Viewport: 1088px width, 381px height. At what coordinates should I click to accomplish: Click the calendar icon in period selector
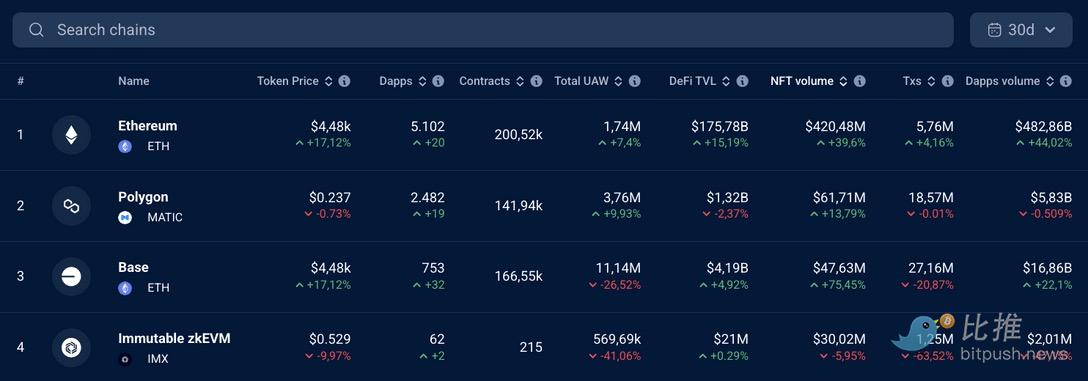994,30
